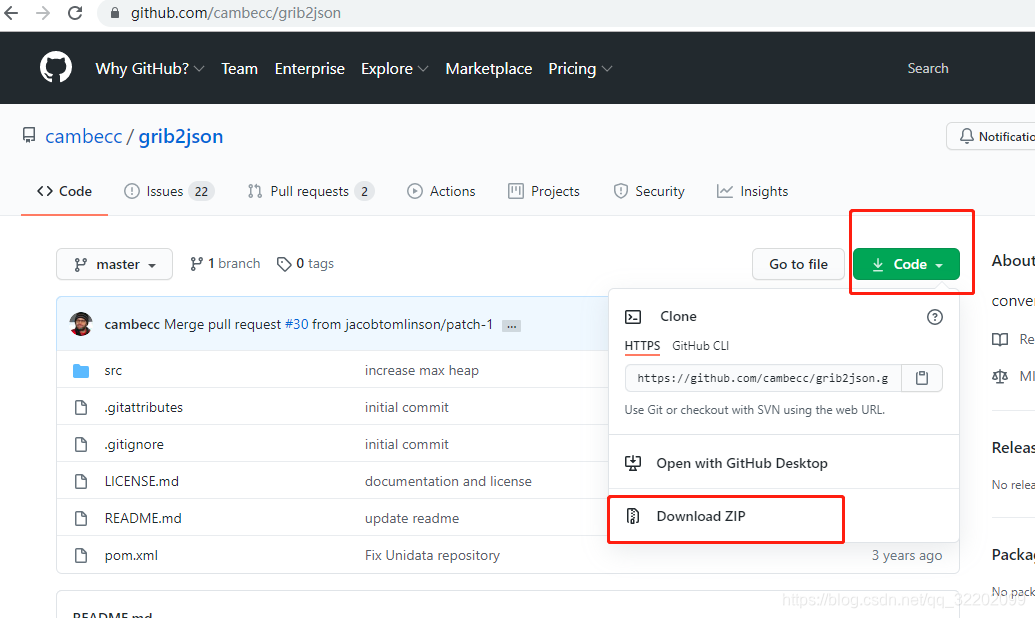Click the 0 tags link
This screenshot has width=1035, height=618.
click(306, 264)
